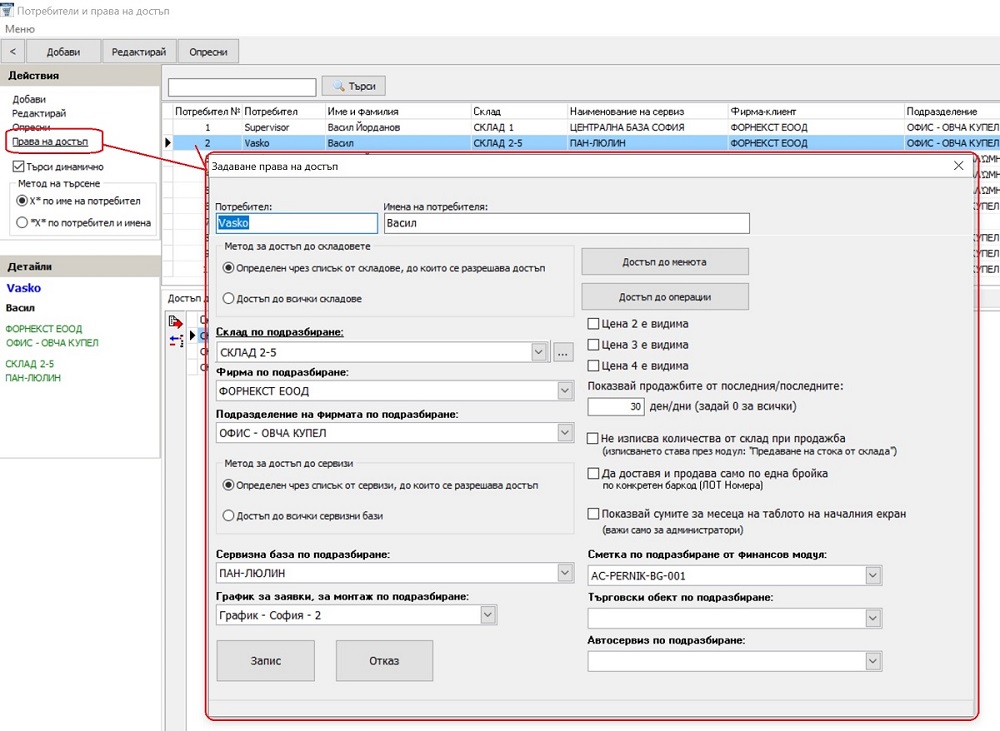This screenshot has height=731, width=1000.
Task: Select X* по име на потребител radio
Action: point(22,201)
